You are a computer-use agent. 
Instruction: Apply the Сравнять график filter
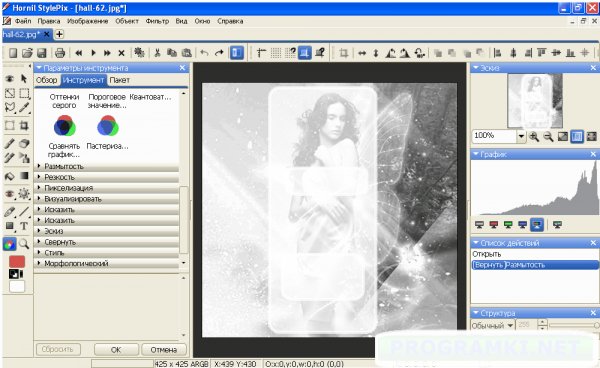tap(64, 137)
